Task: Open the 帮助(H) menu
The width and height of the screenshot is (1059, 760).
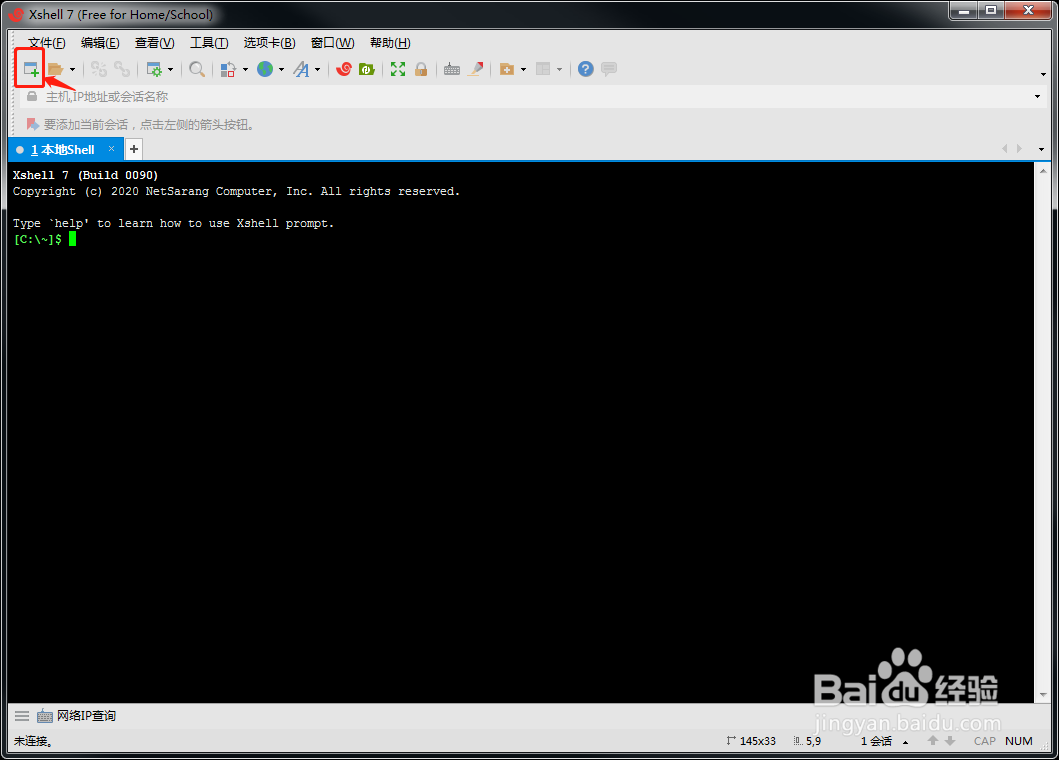Action: [x=390, y=43]
